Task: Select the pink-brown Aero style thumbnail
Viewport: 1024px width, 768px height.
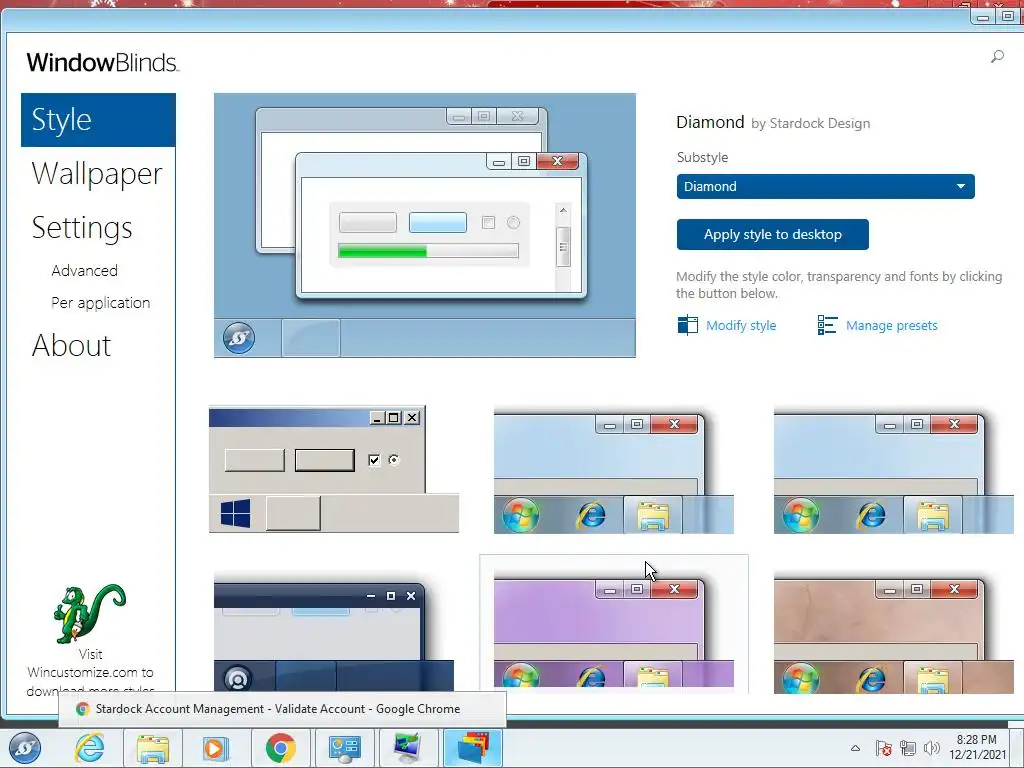Action: coord(893,633)
